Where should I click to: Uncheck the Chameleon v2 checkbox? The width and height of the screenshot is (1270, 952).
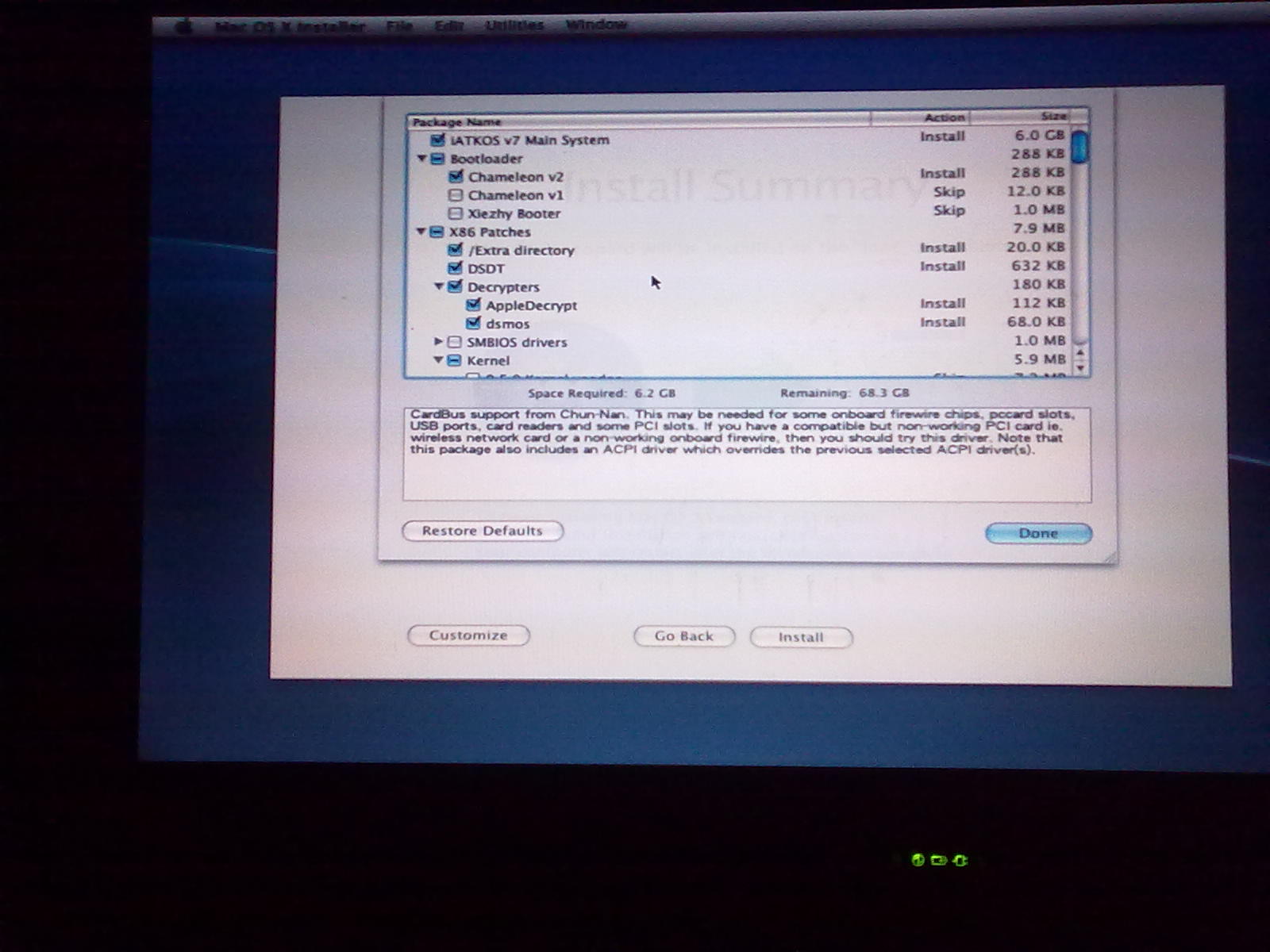pos(456,176)
